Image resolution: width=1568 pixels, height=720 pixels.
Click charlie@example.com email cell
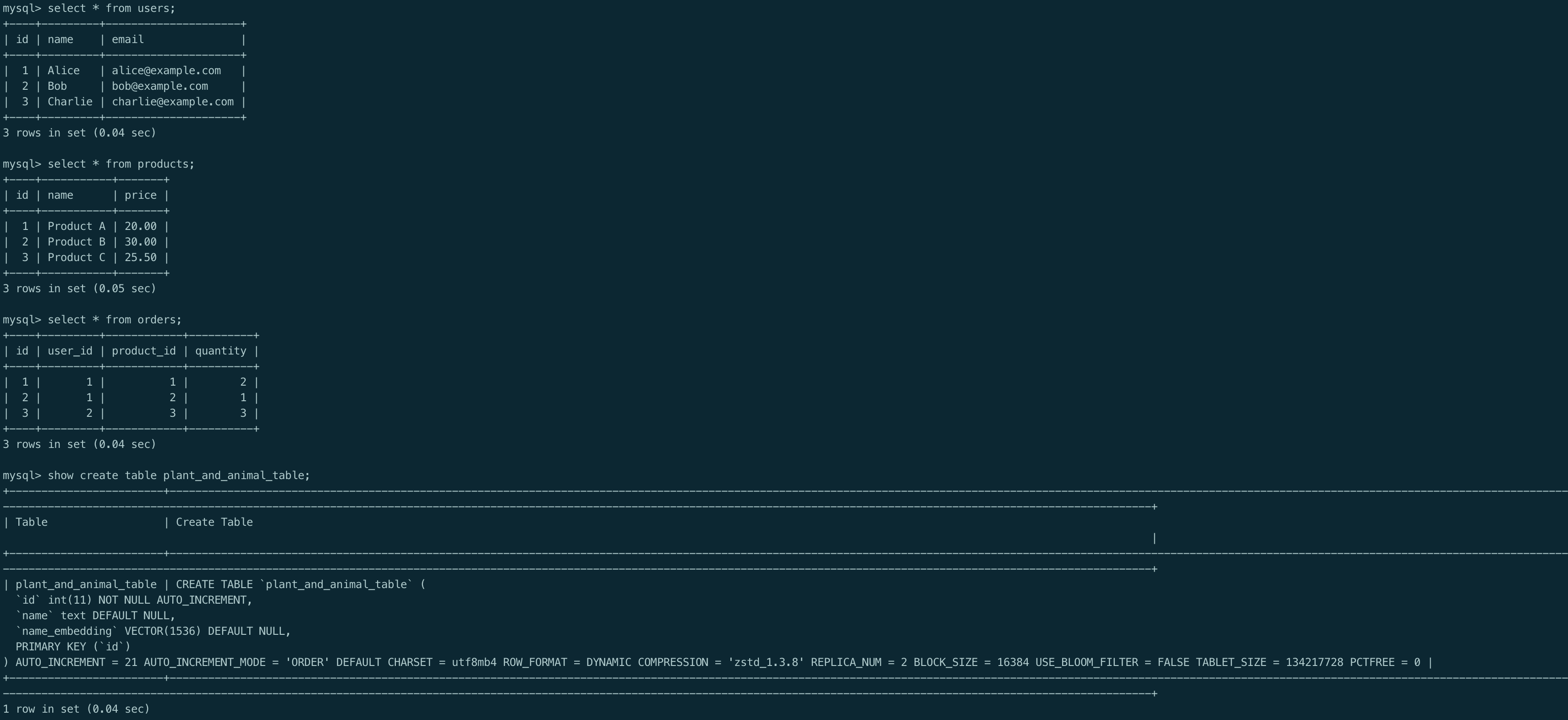coord(172,102)
